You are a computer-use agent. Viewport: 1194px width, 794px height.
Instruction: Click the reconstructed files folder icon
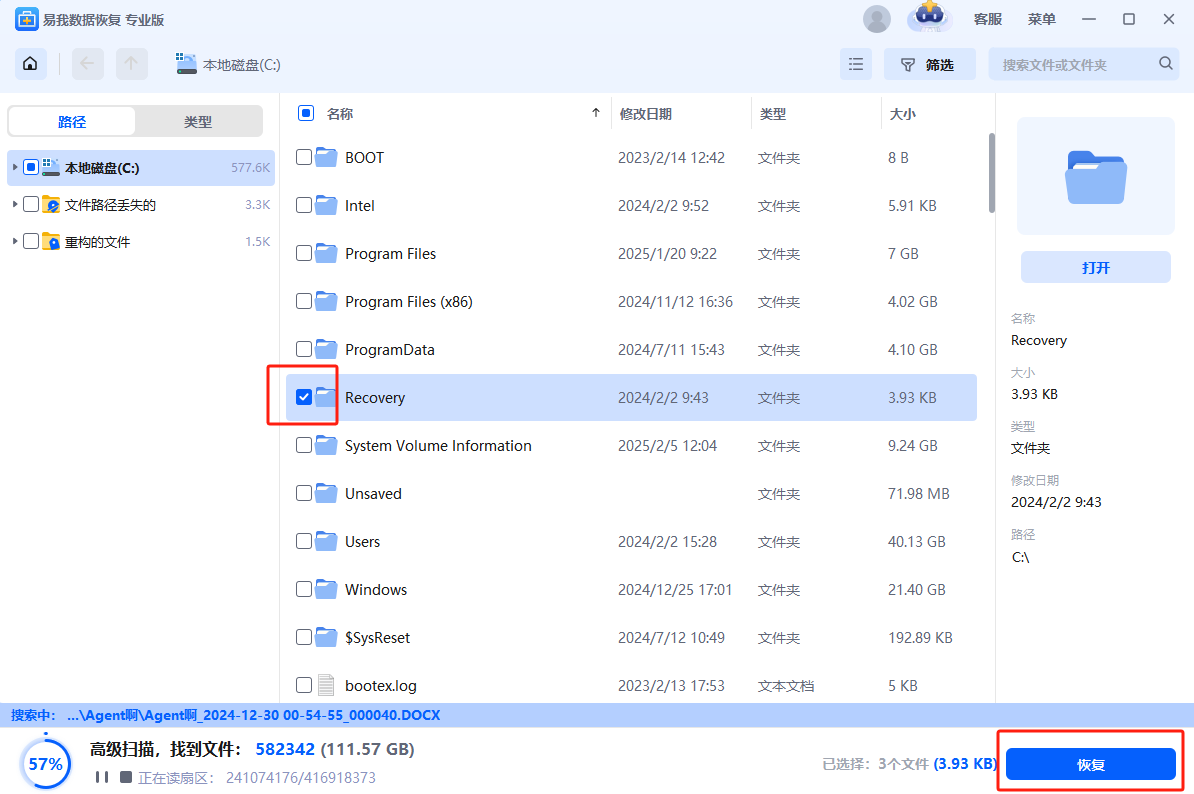(x=51, y=241)
